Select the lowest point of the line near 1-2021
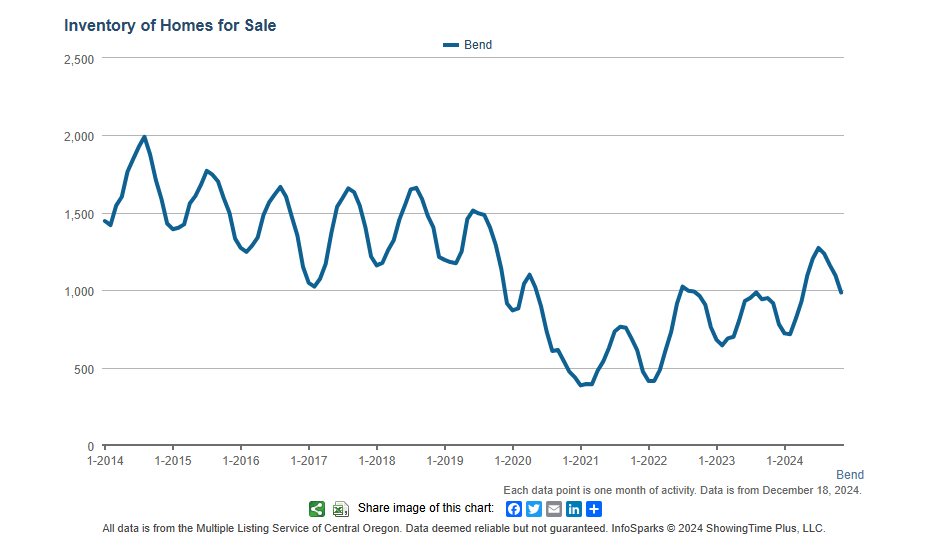 coord(581,385)
